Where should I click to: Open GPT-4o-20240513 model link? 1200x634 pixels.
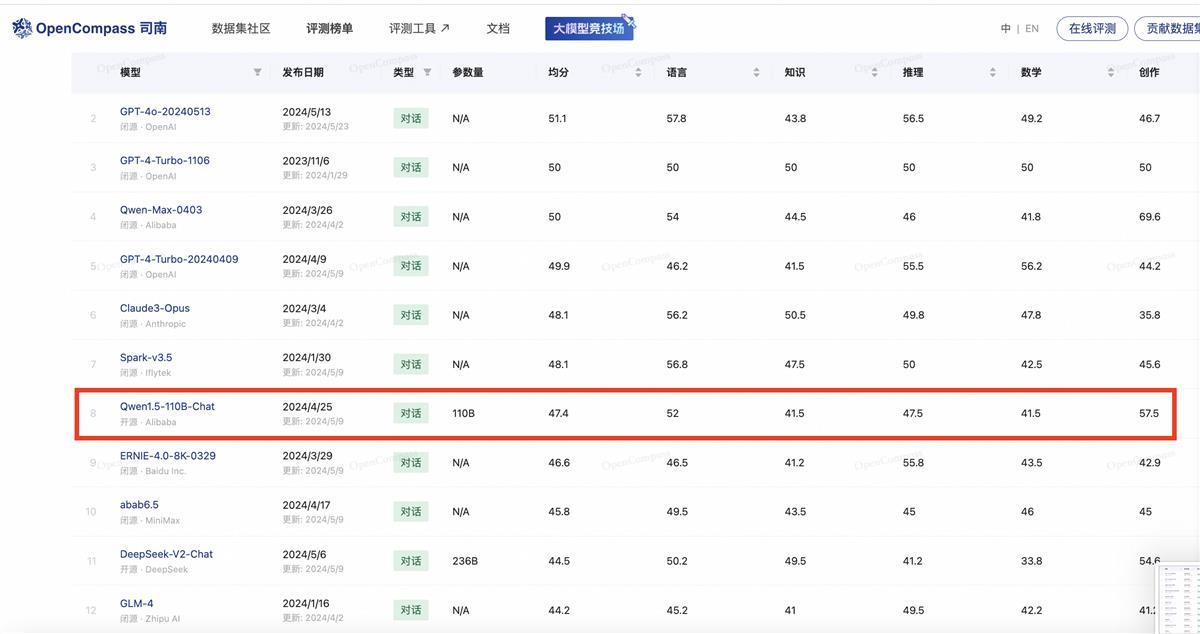click(x=165, y=112)
